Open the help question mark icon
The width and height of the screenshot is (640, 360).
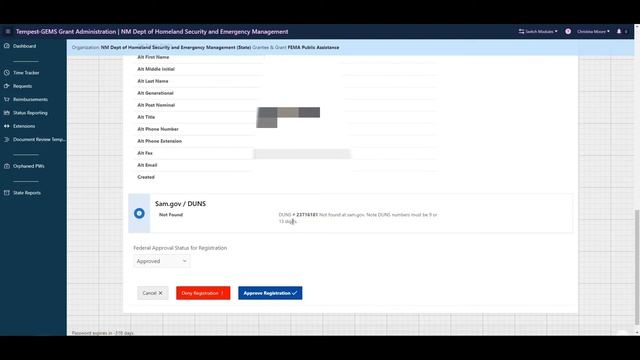click(568, 31)
